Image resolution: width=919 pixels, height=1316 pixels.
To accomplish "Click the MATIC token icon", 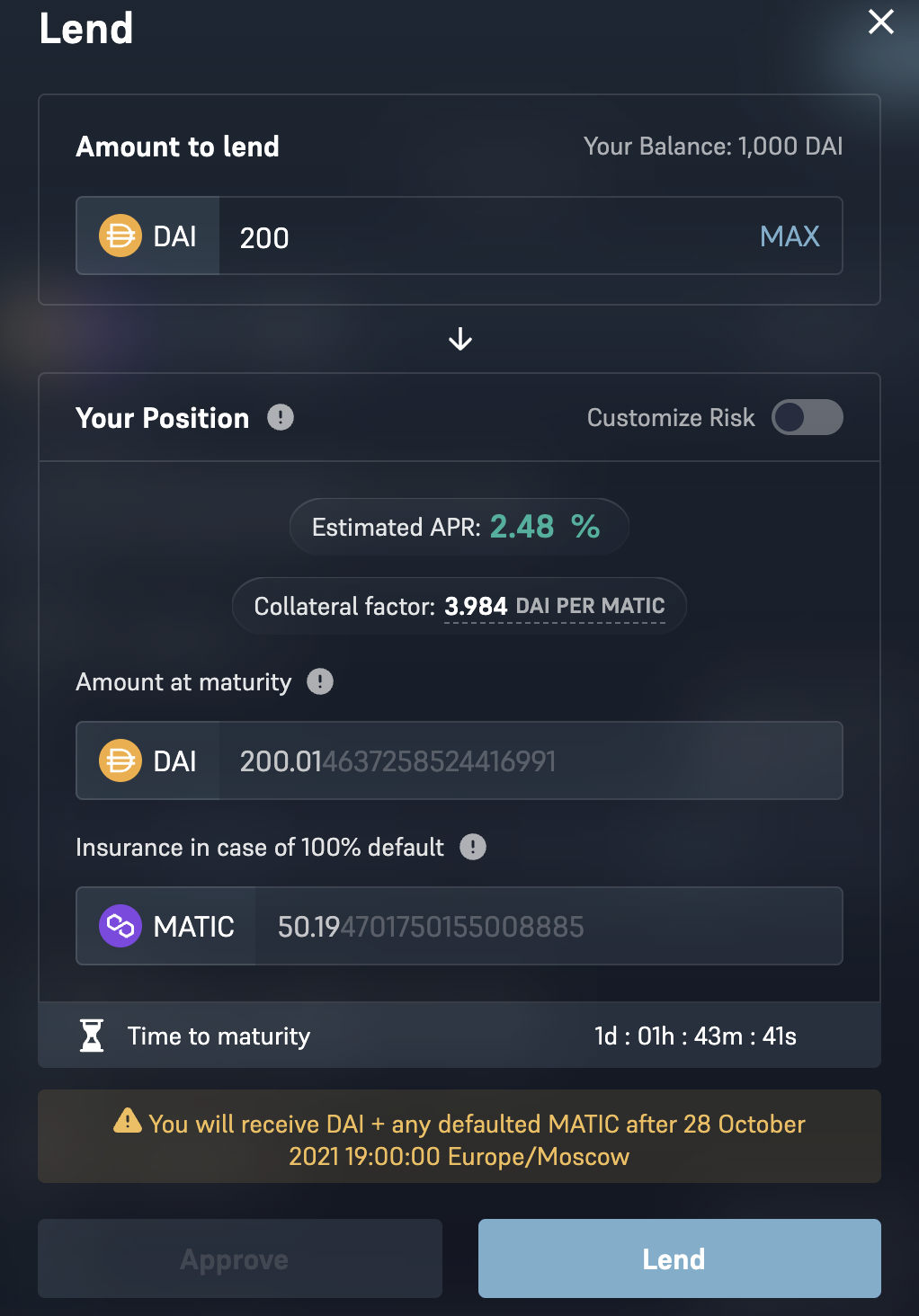I will coord(120,926).
